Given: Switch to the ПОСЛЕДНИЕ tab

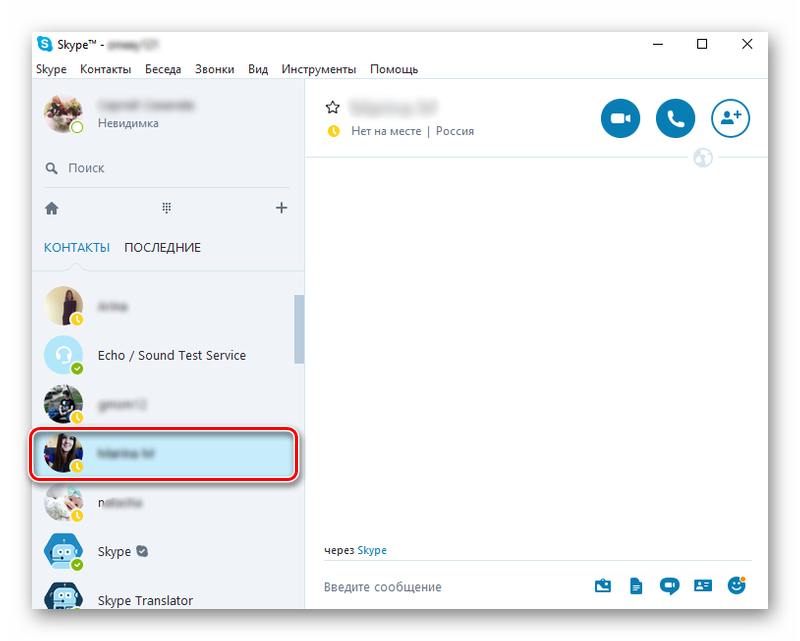Looking at the screenshot, I should tap(162, 247).
